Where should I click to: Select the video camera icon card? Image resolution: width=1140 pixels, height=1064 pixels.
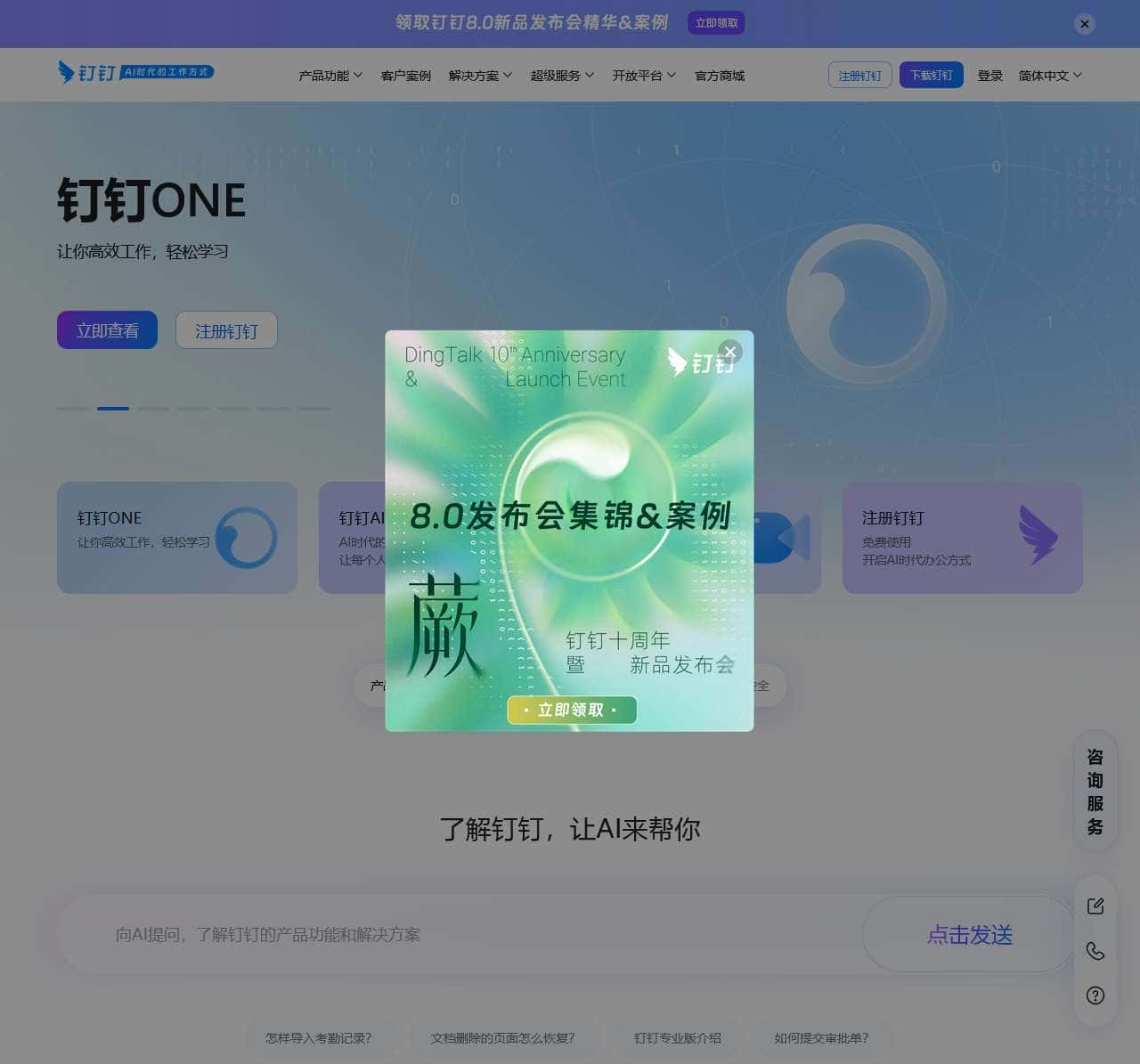782,538
